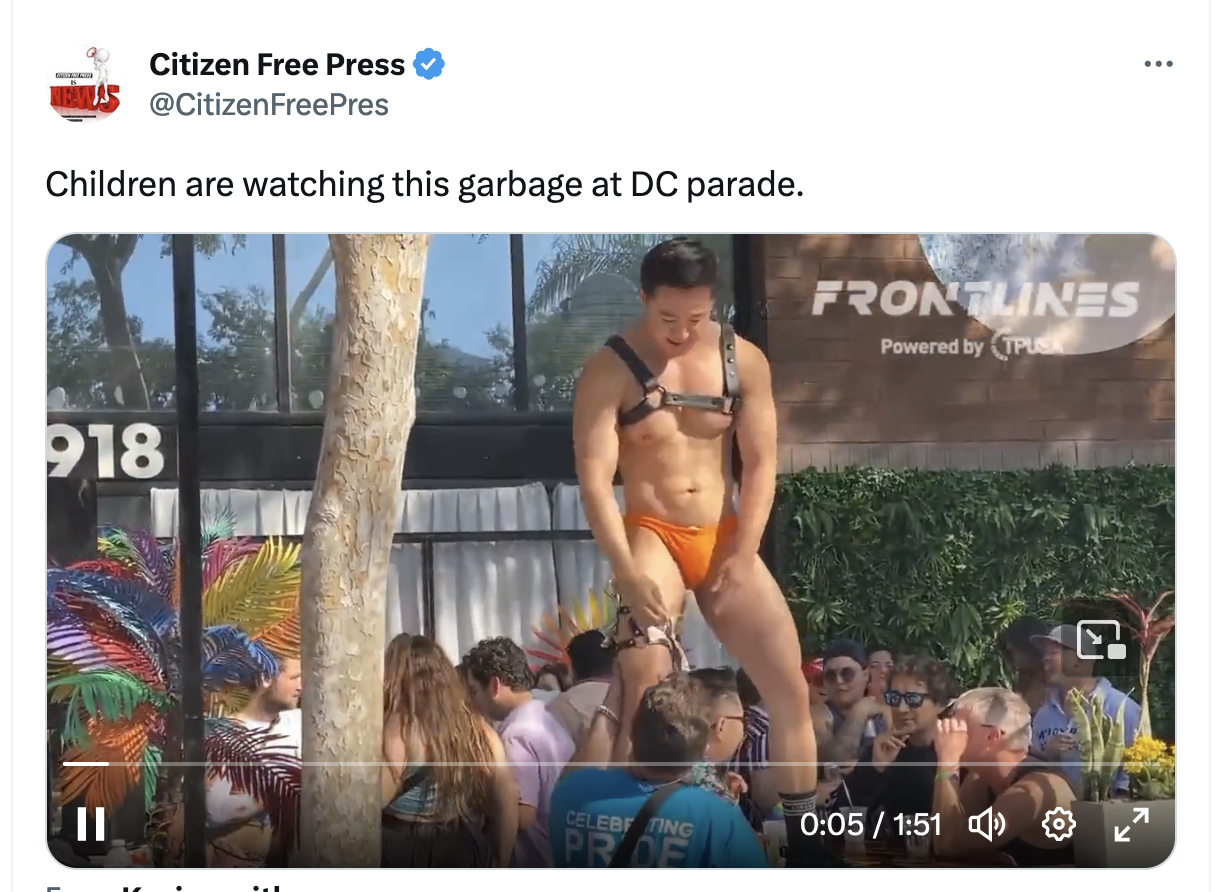The image size is (1228, 892).
Task: Open the three-dot more options menu
Action: pos(1158,64)
